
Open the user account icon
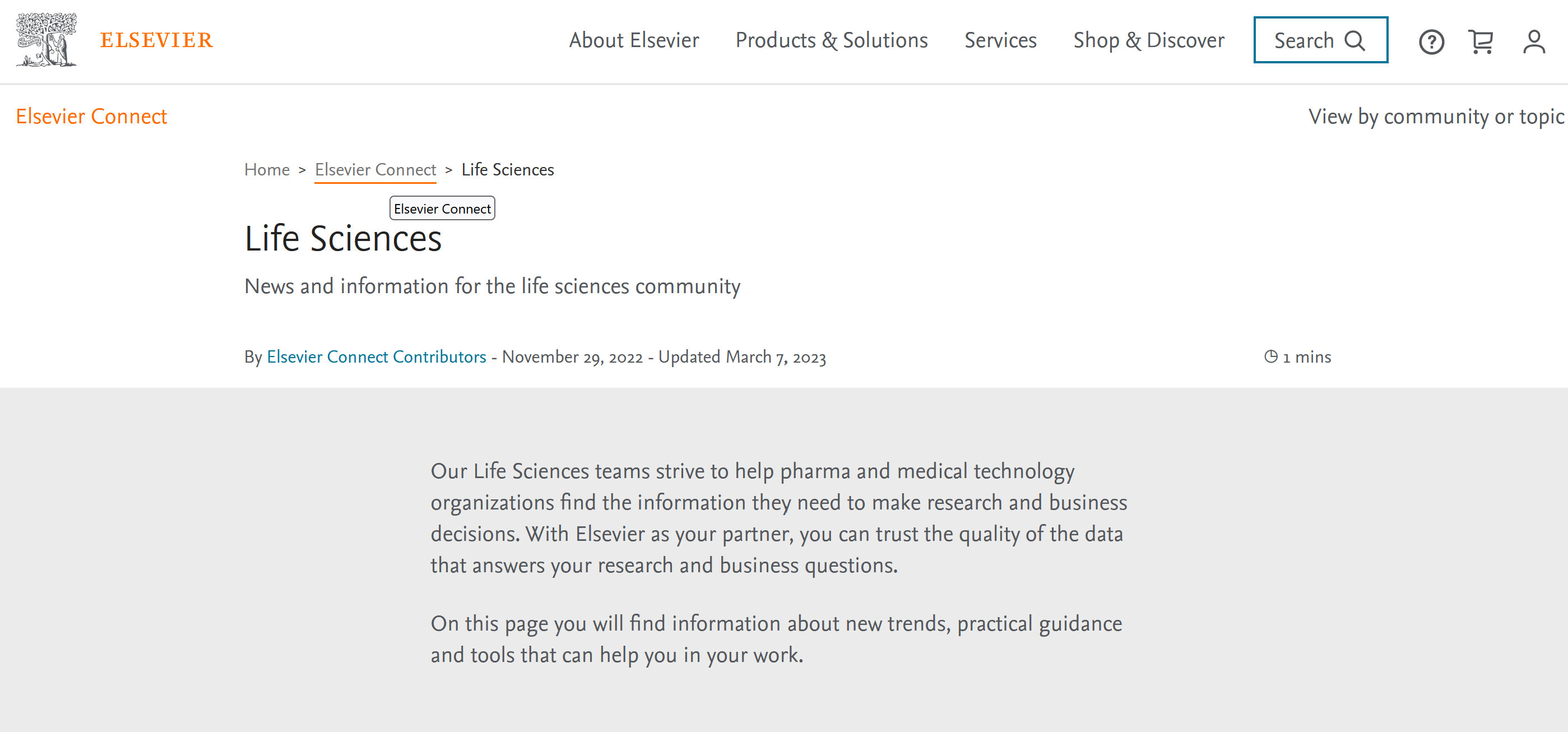1533,41
